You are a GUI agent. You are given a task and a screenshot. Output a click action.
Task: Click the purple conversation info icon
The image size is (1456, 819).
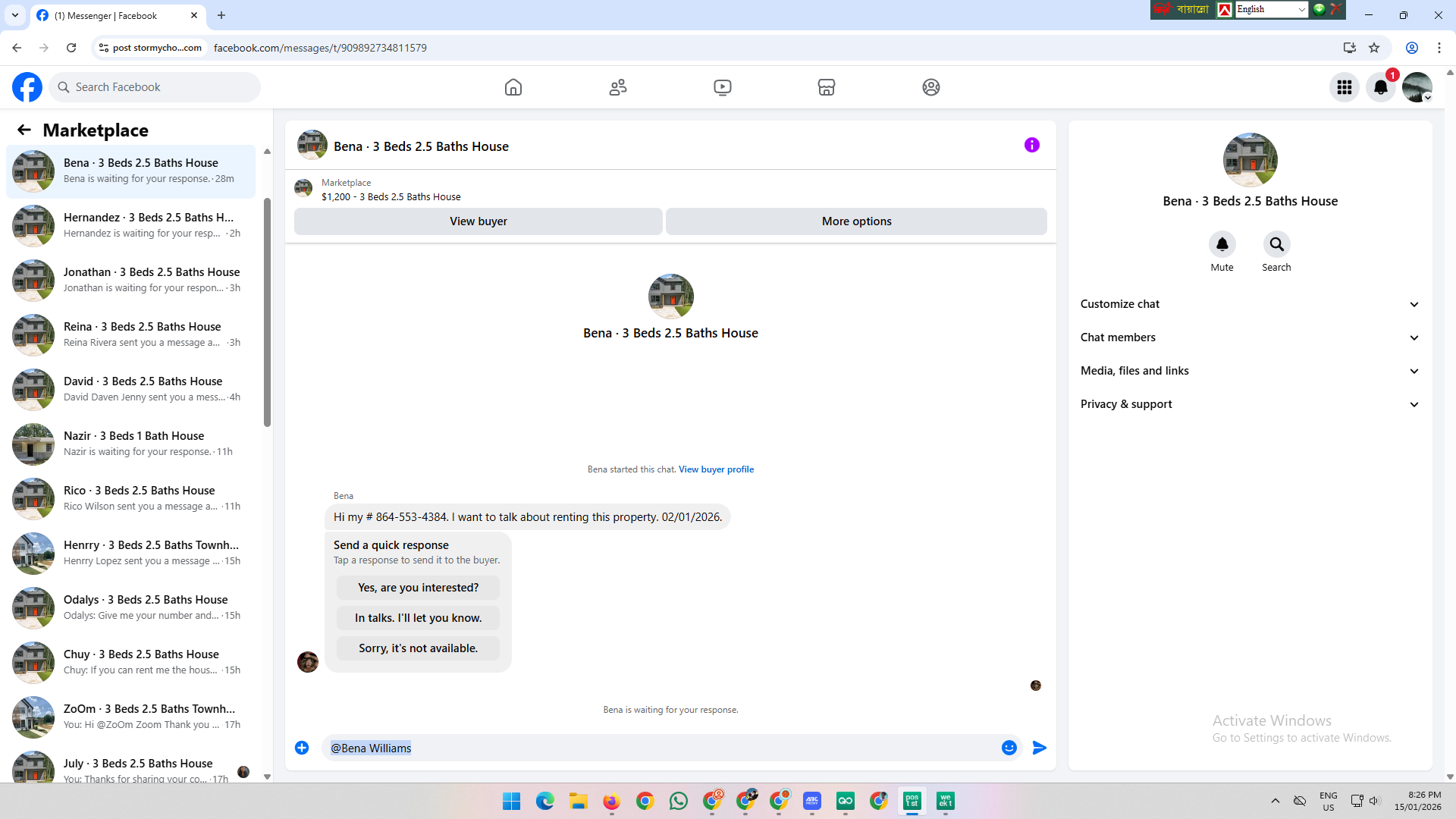1032,145
